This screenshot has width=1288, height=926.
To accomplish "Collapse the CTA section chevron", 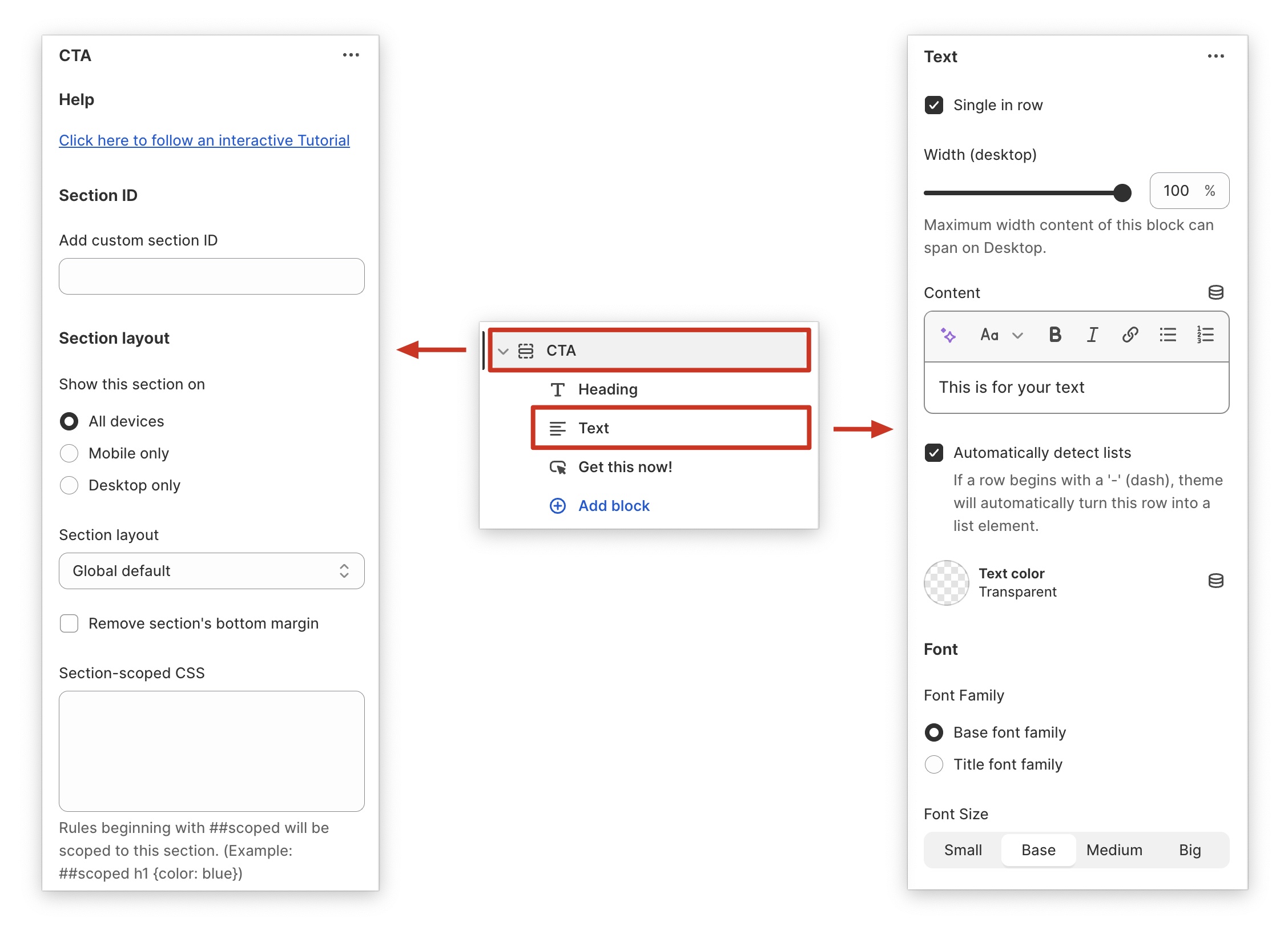I will tap(503, 351).
